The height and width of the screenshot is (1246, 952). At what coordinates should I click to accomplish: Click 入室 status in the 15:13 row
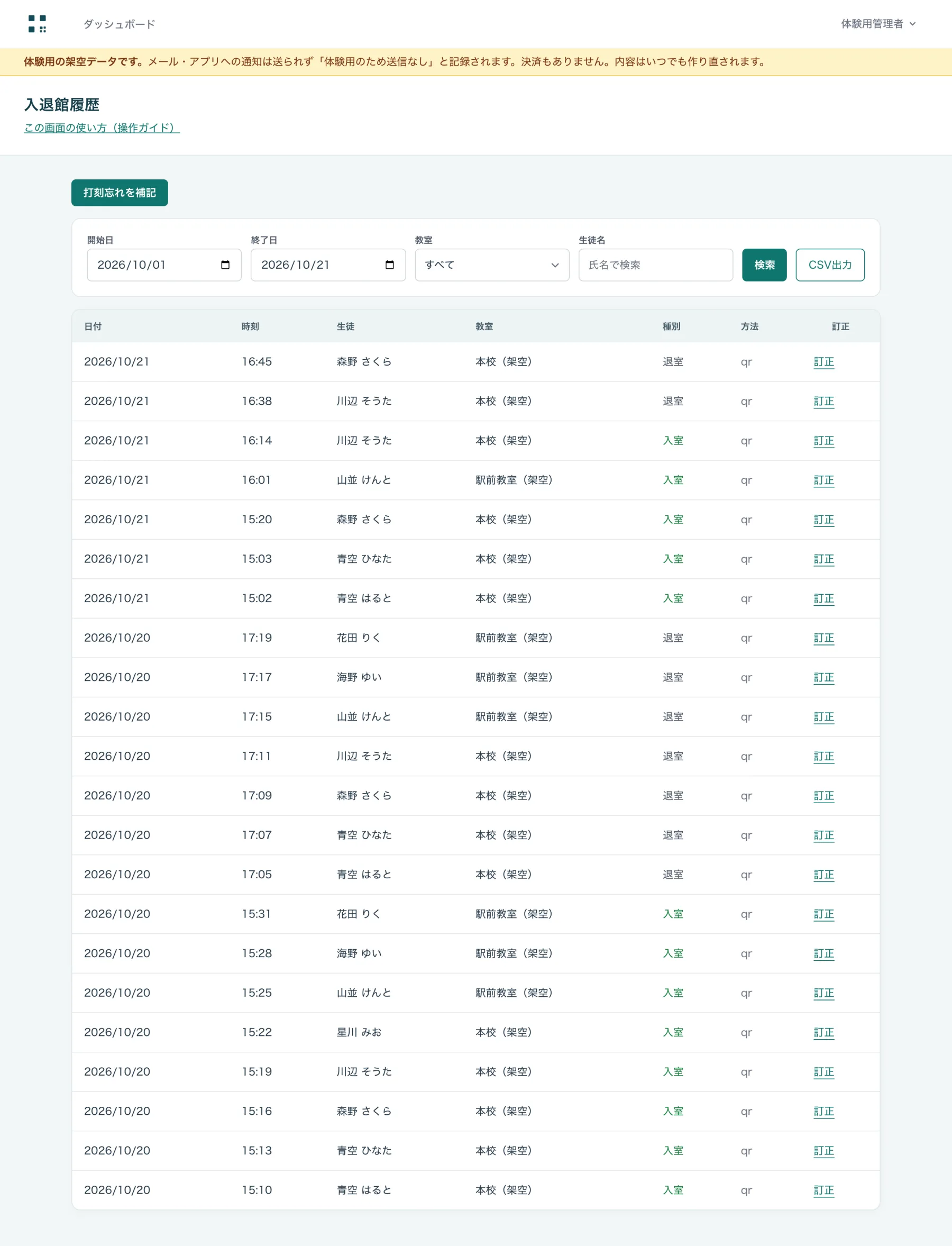[x=673, y=1151]
